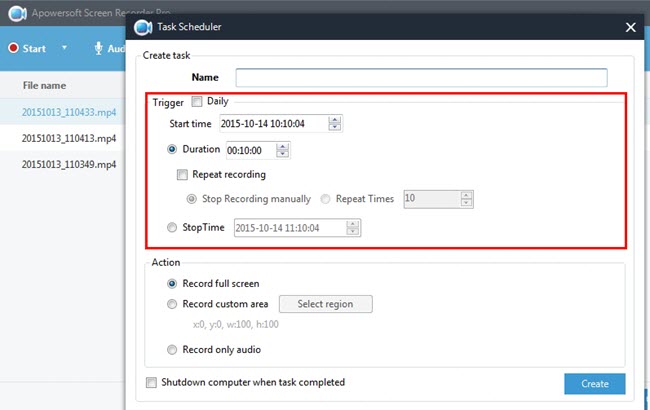The height and width of the screenshot is (410, 650).
Task: Enable the Daily trigger checkbox
Action: pos(197,101)
